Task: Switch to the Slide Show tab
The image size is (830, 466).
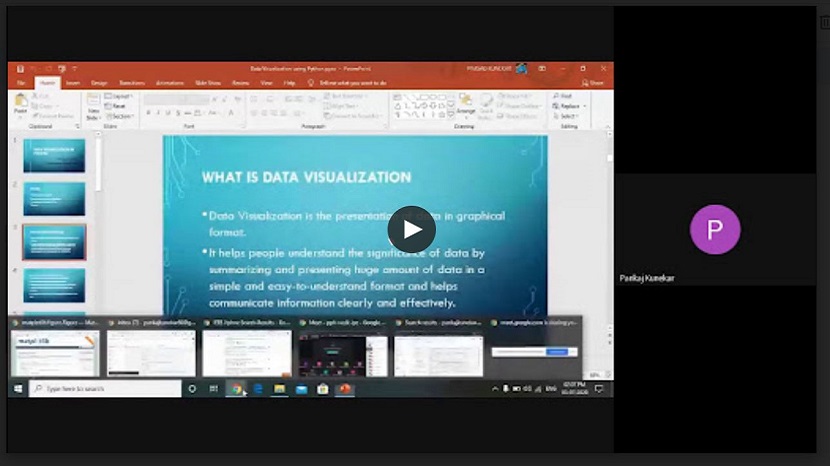Action: tap(208, 83)
